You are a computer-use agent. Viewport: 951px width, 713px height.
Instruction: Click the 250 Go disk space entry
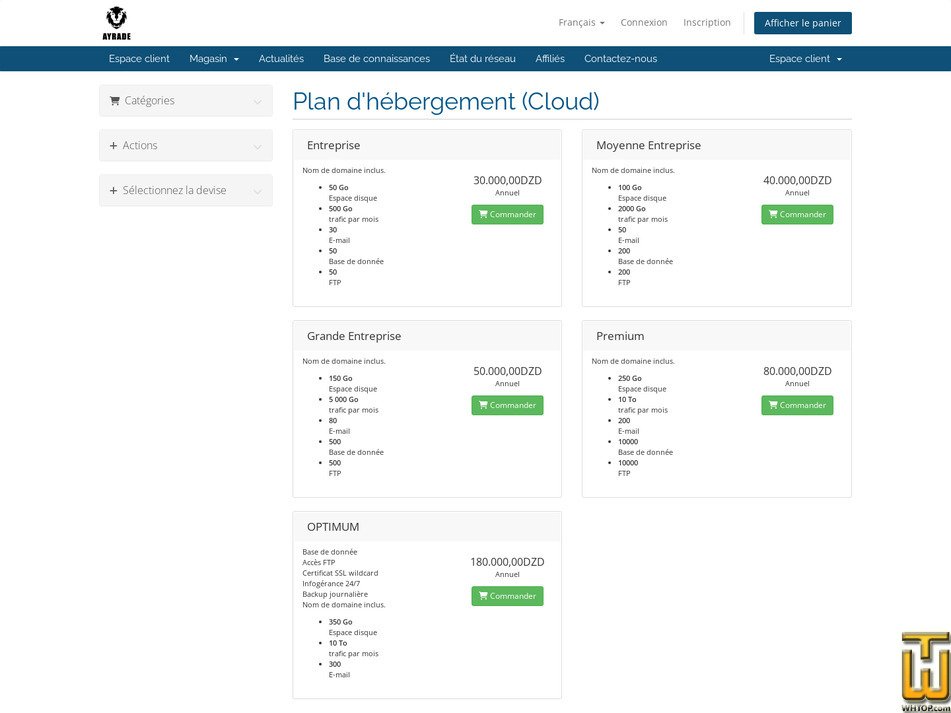[x=630, y=378]
